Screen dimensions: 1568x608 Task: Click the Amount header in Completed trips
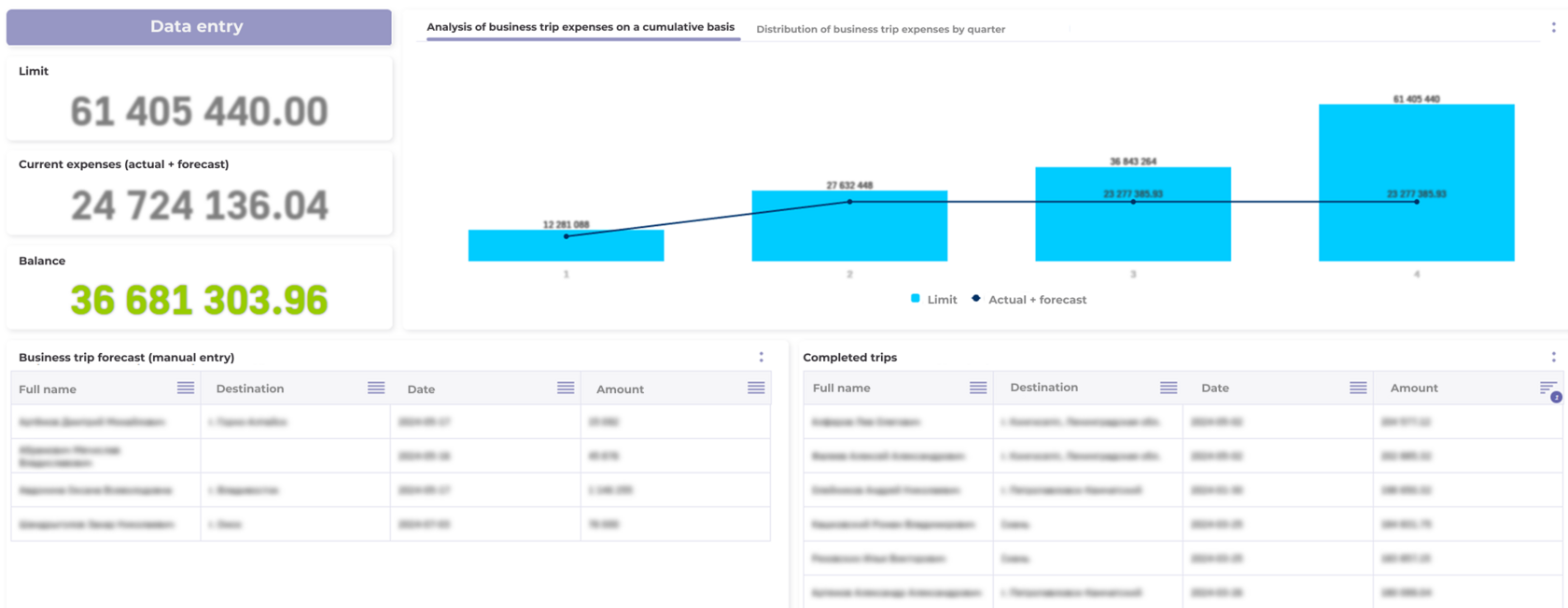(1414, 388)
